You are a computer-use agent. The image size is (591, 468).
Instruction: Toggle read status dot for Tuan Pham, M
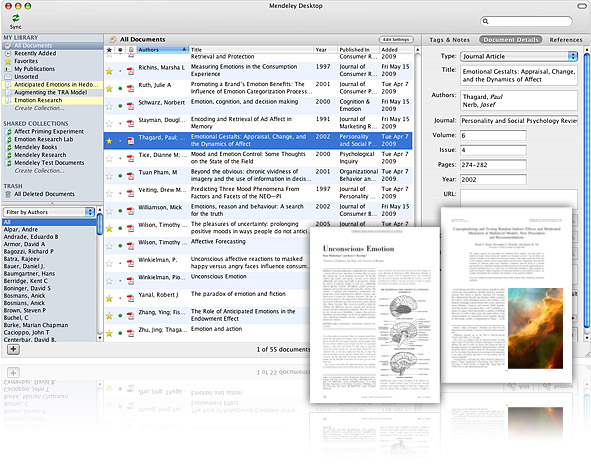coord(120,176)
